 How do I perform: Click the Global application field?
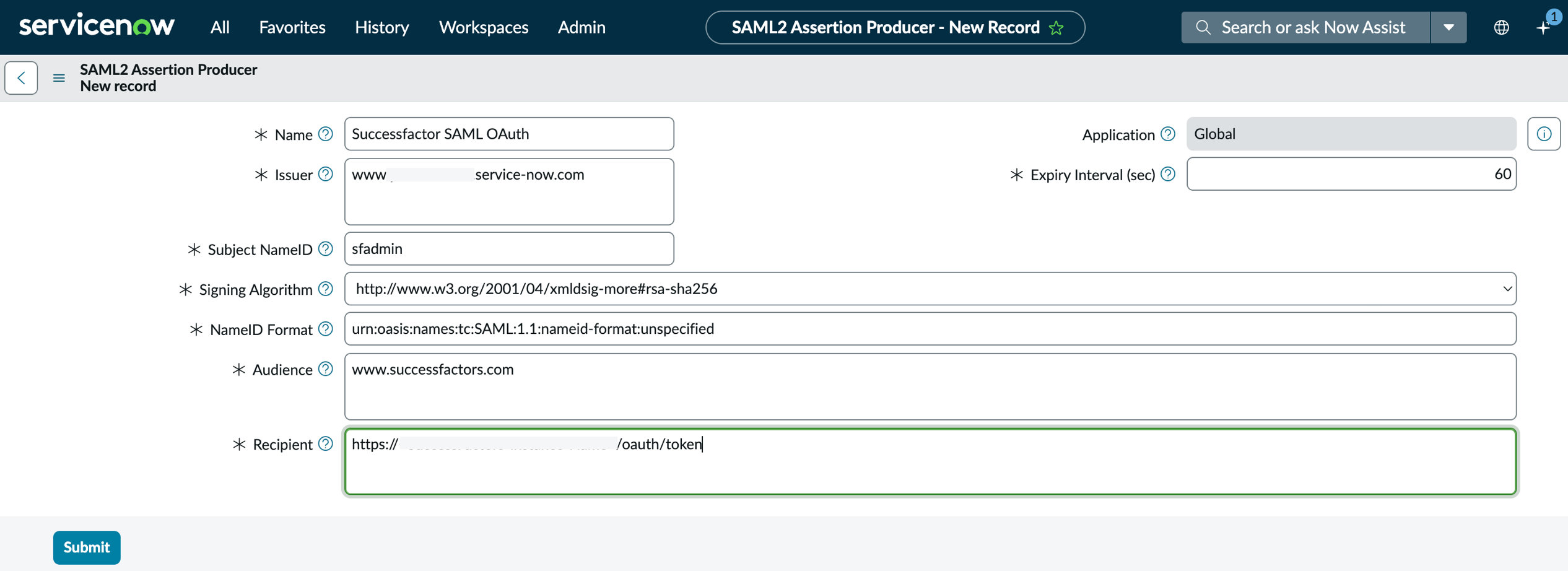point(1351,134)
